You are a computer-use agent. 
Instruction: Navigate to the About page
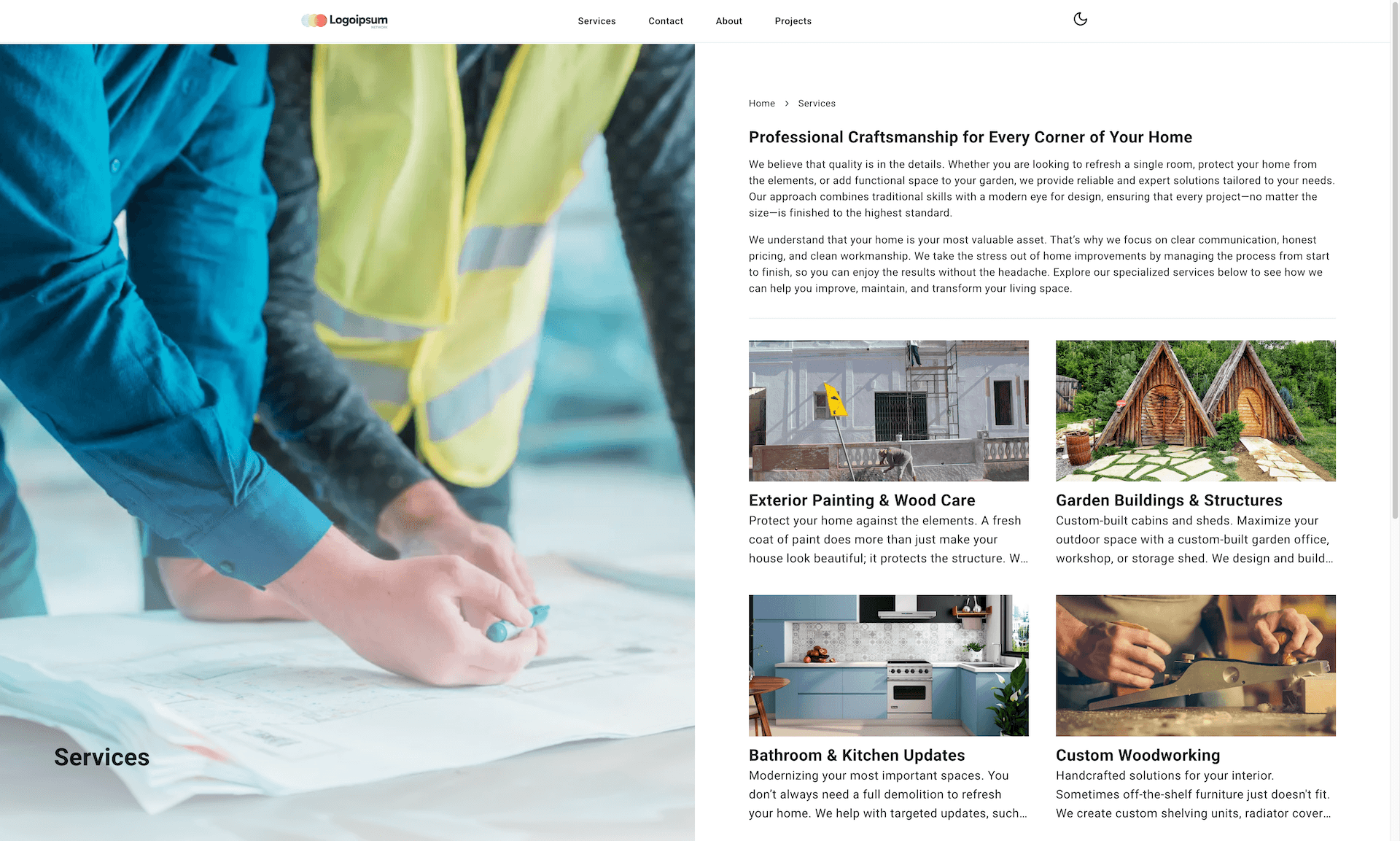728,21
